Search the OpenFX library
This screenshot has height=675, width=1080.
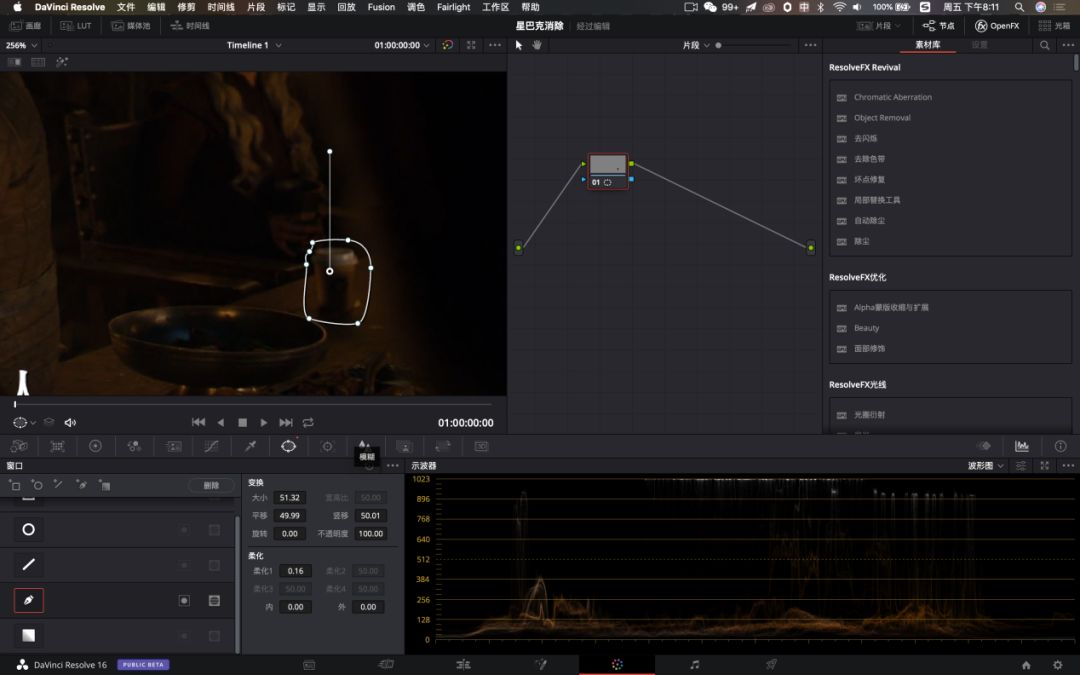click(x=1044, y=45)
